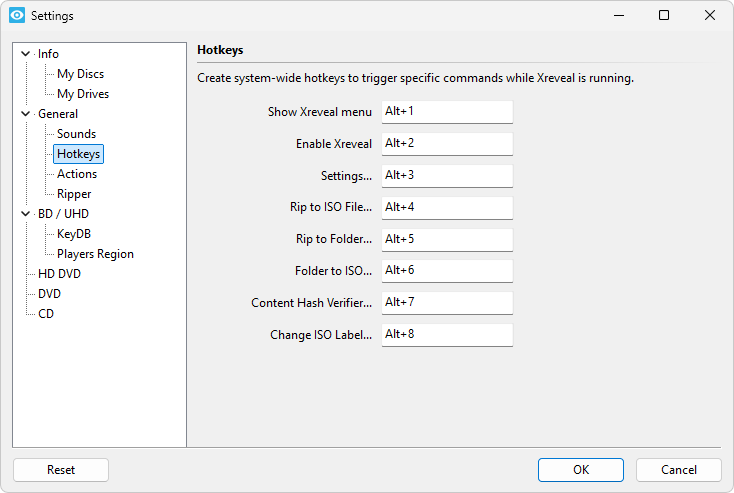
Task: Open HD DVD settings
Action: click(59, 274)
